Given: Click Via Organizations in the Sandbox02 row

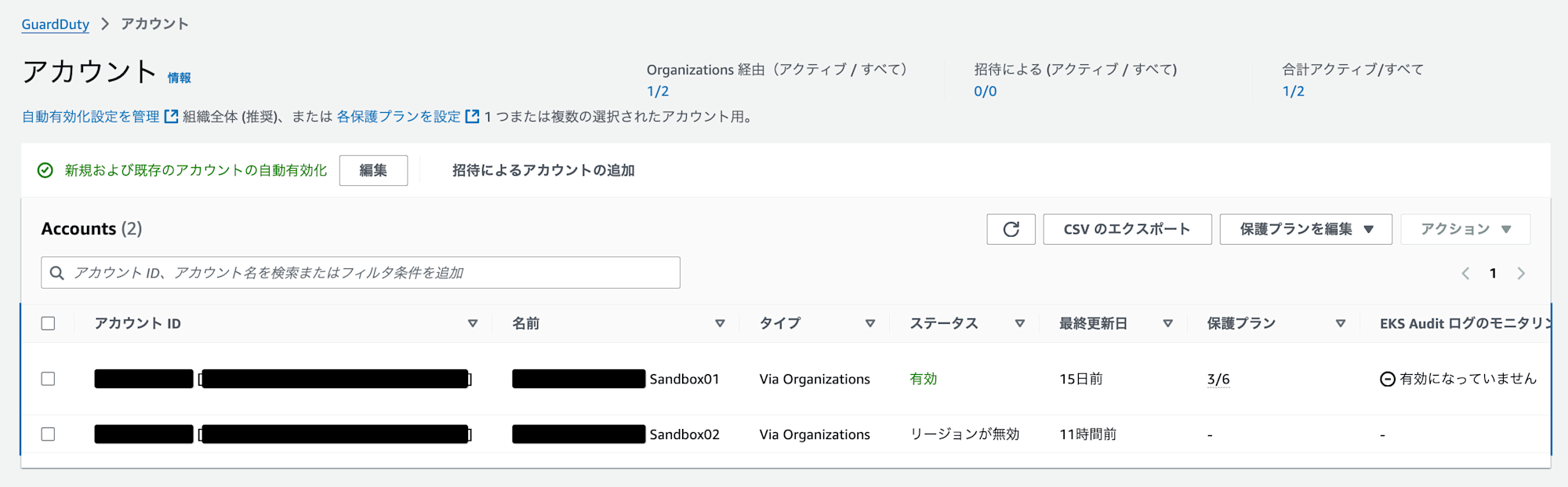Looking at the screenshot, I should 815,434.
